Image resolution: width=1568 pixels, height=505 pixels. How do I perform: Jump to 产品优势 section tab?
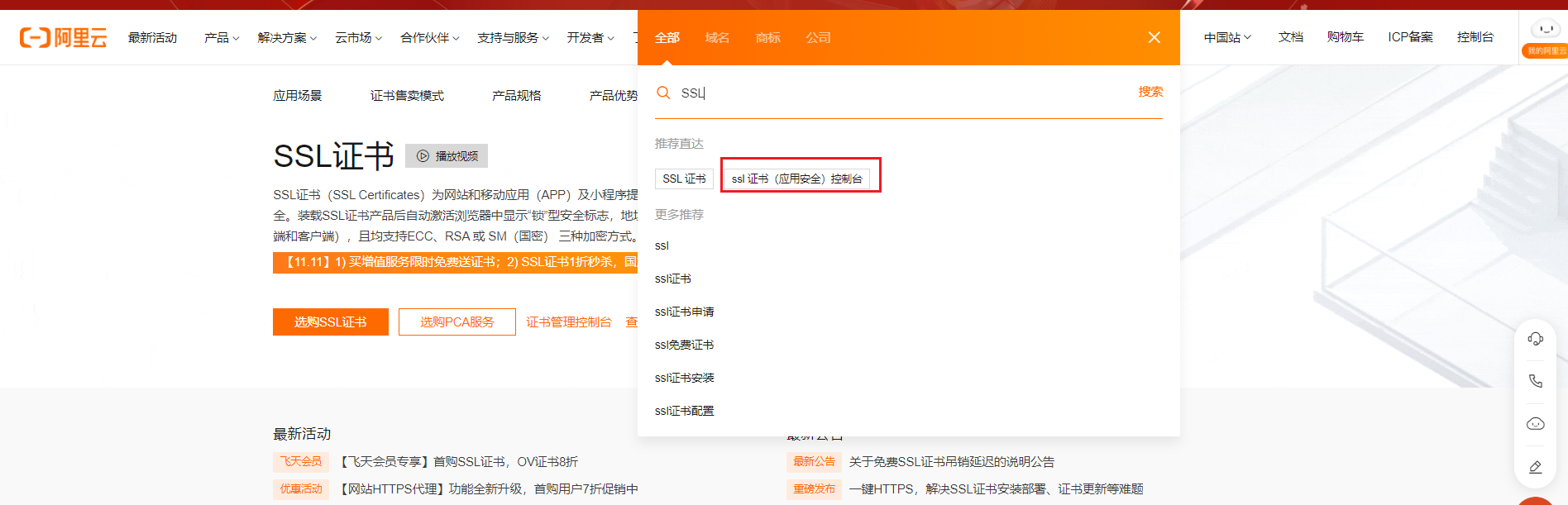pyautogui.click(x=614, y=96)
